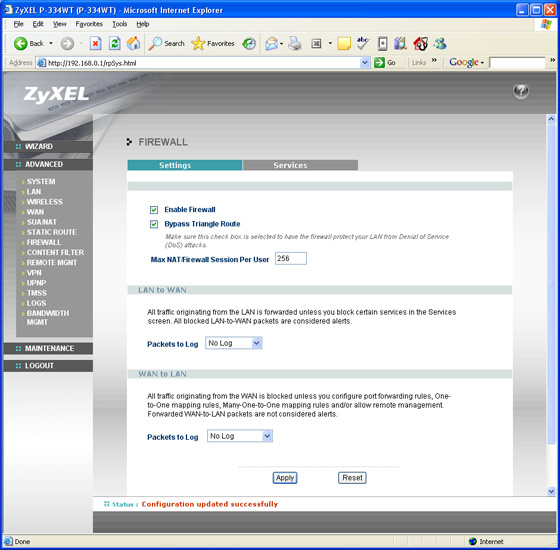Image resolution: width=560 pixels, height=550 pixels.
Task: Click the Windows flag logo
Action: [x=546, y=24]
